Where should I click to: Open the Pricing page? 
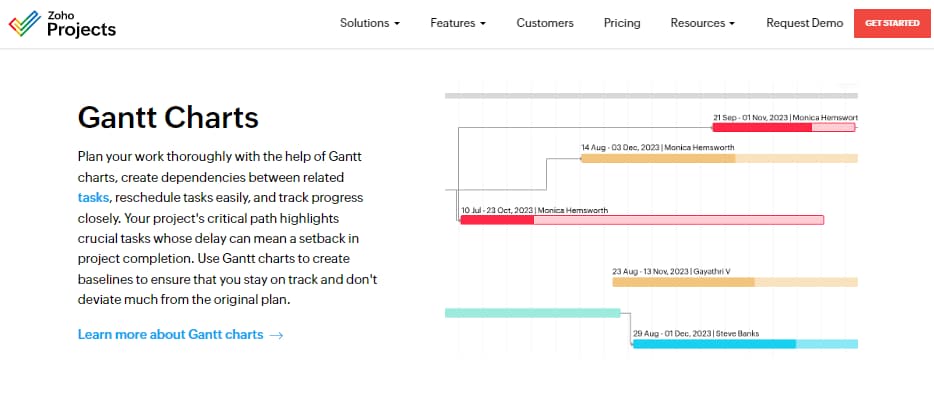click(622, 23)
